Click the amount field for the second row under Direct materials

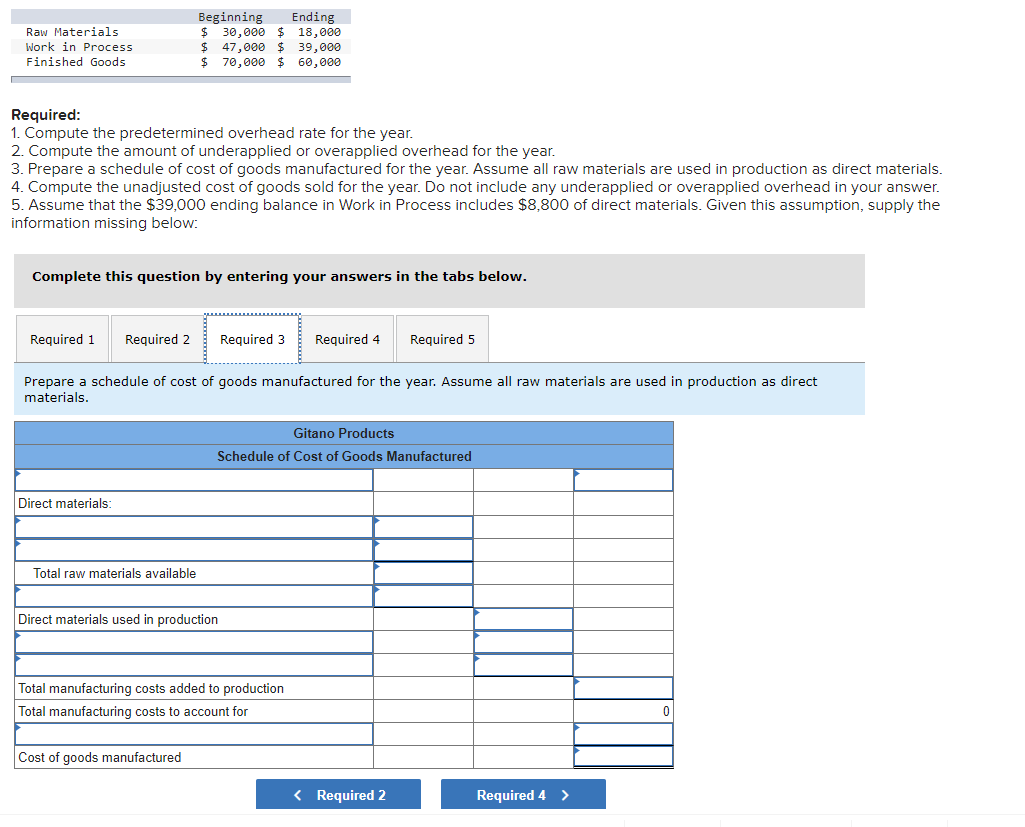(424, 550)
